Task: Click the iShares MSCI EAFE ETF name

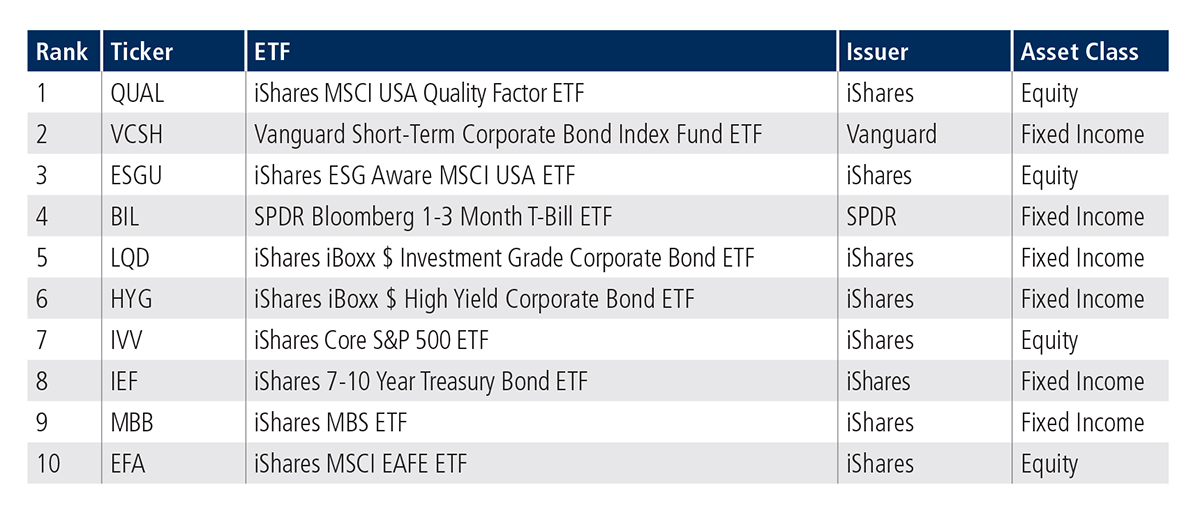Action: tap(360, 464)
